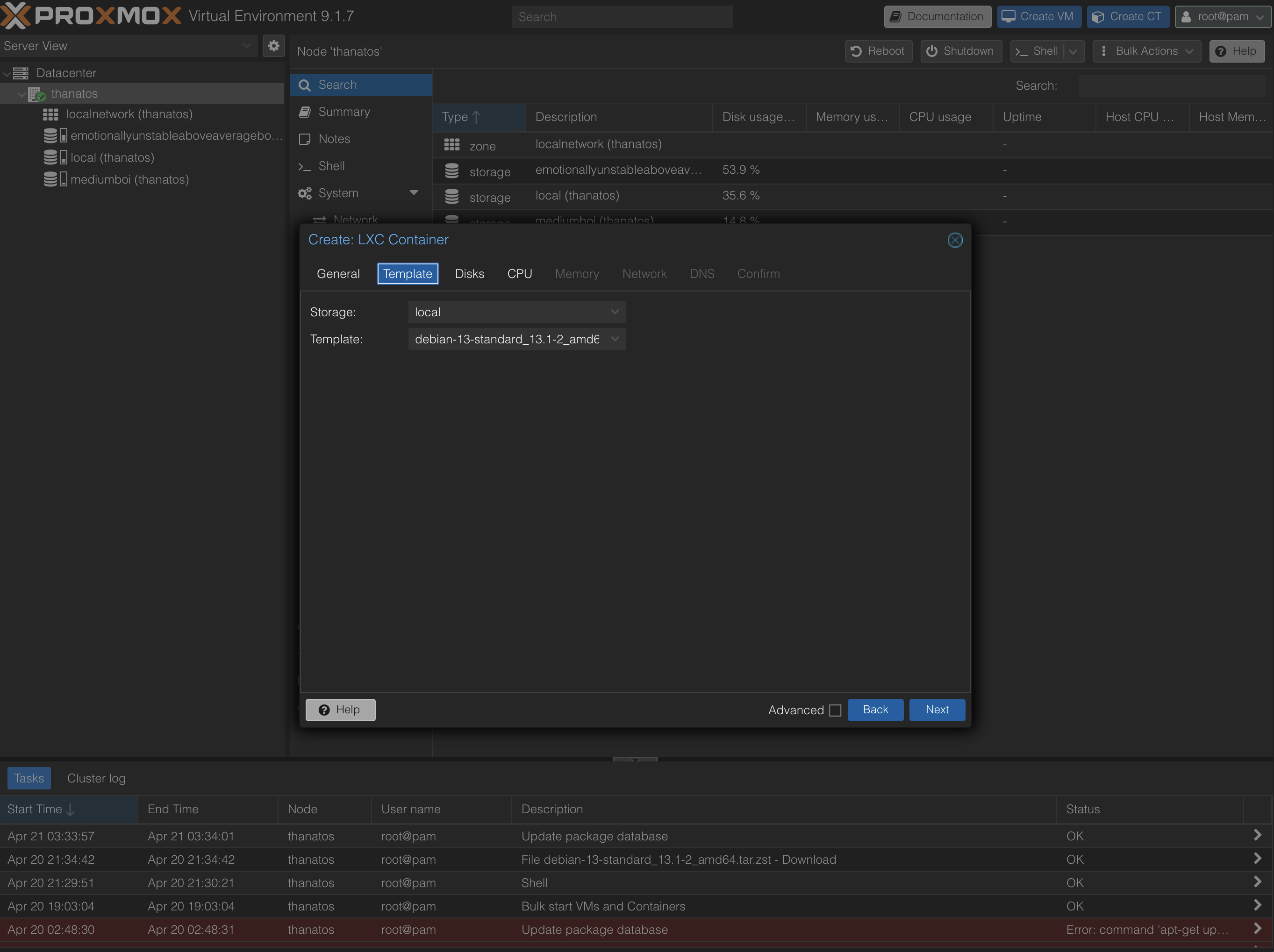Click the emotionallyunstable storage icon in tree
The image size is (1274, 952).
point(55,136)
